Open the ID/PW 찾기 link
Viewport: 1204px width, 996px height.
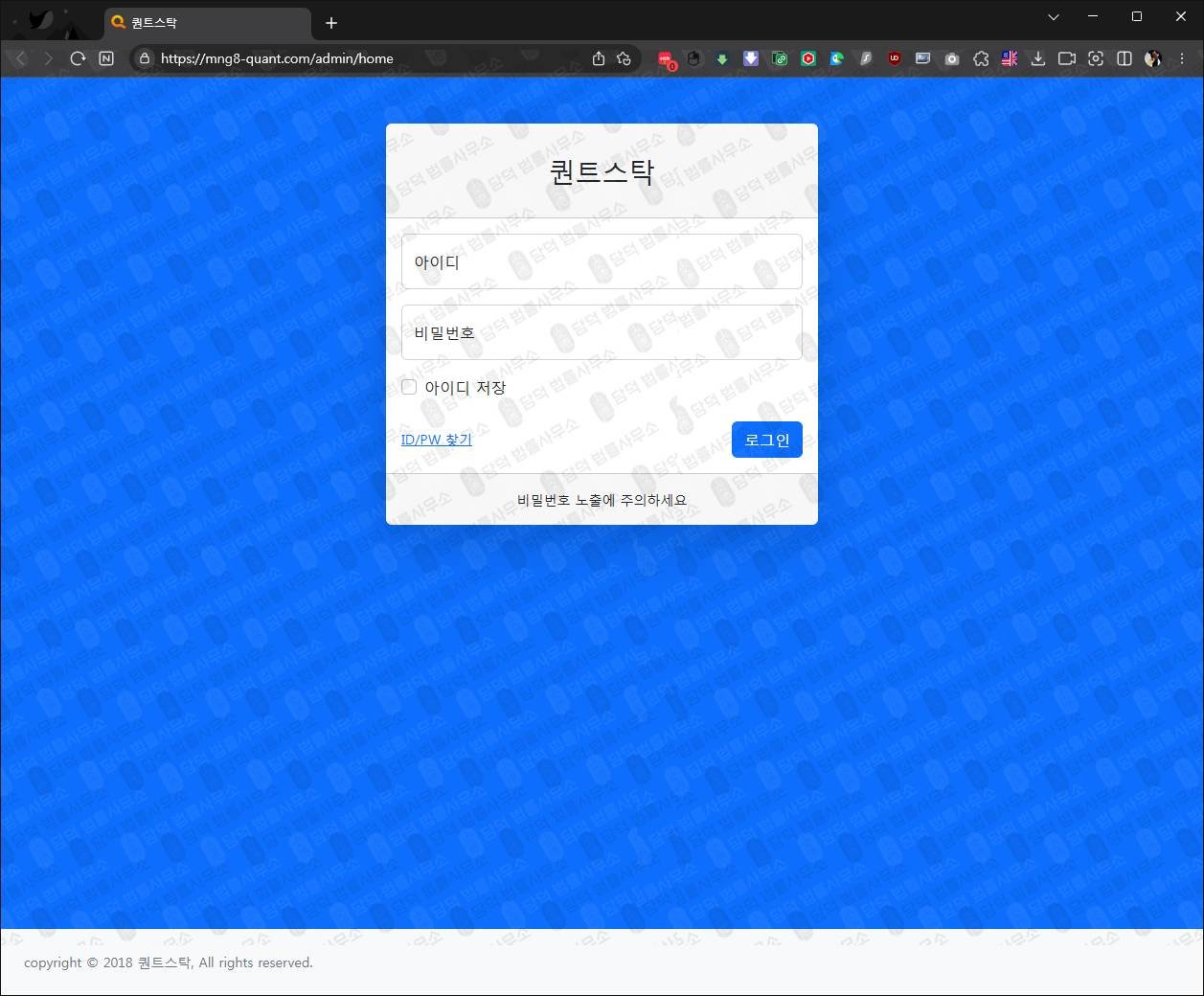[x=437, y=440]
